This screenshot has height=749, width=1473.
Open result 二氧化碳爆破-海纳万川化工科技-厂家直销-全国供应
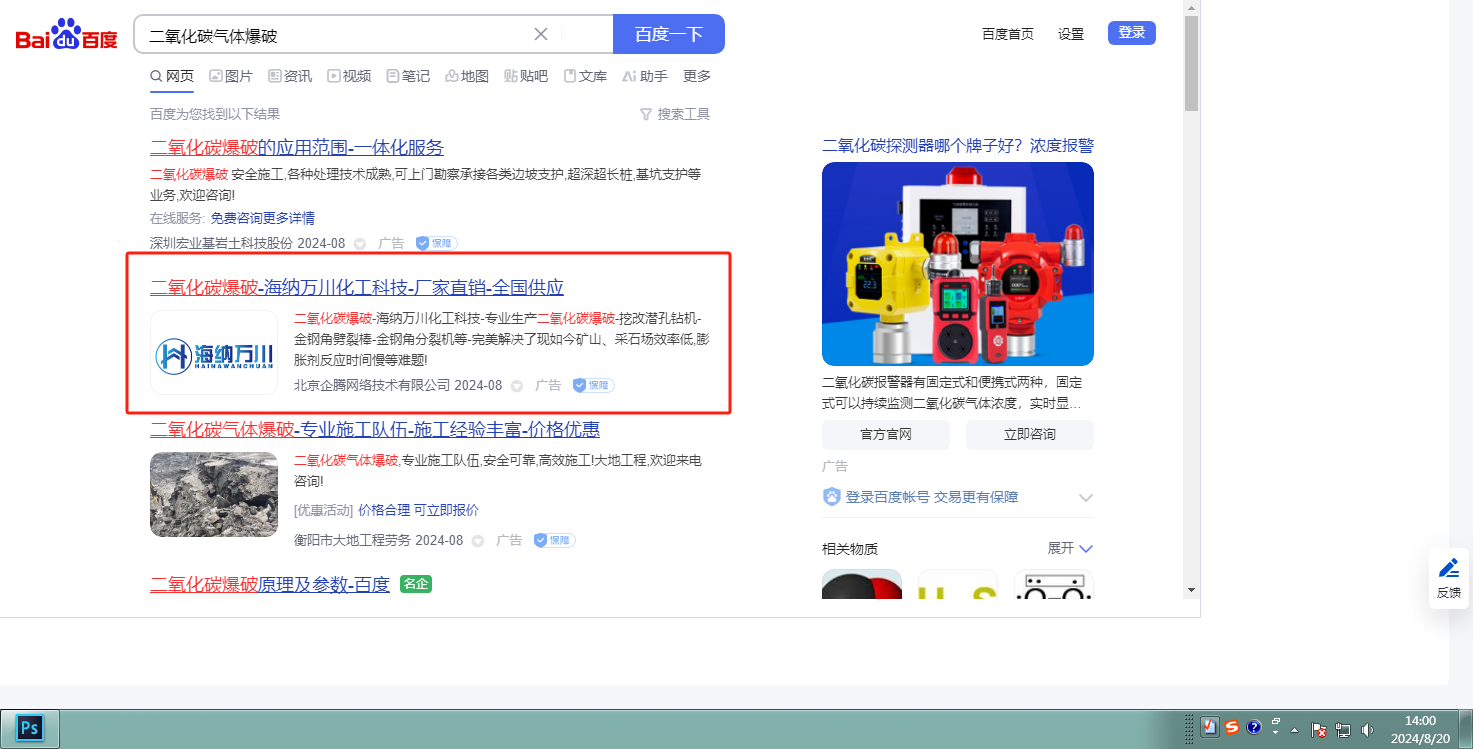tap(357, 288)
